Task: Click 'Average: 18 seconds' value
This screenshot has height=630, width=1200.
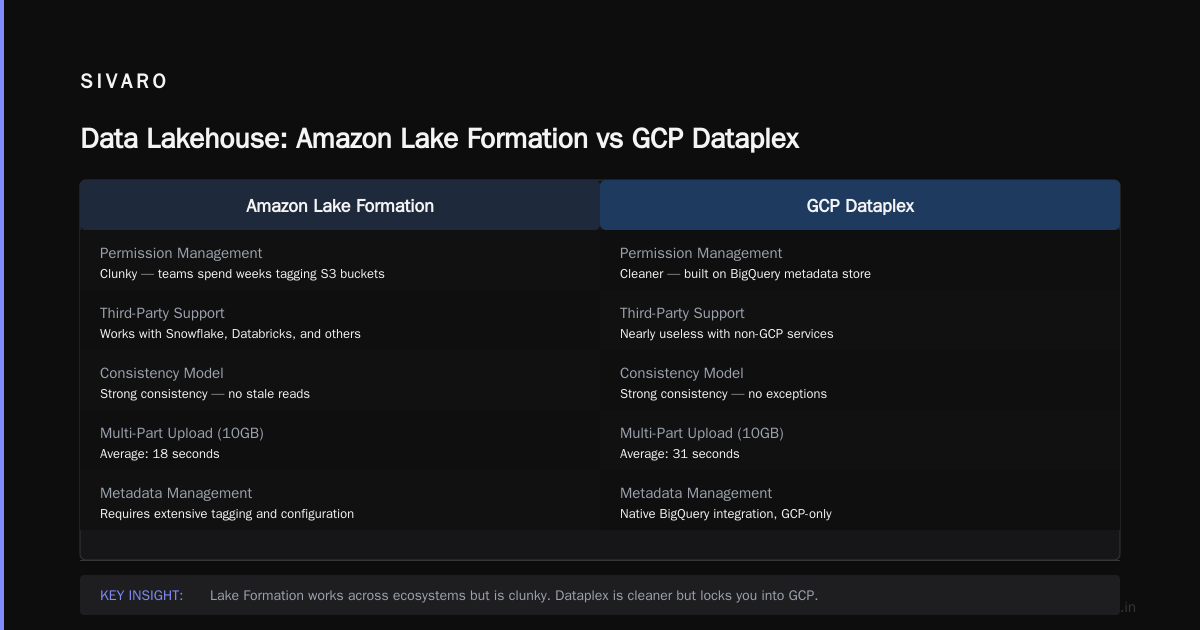Action: (160, 454)
